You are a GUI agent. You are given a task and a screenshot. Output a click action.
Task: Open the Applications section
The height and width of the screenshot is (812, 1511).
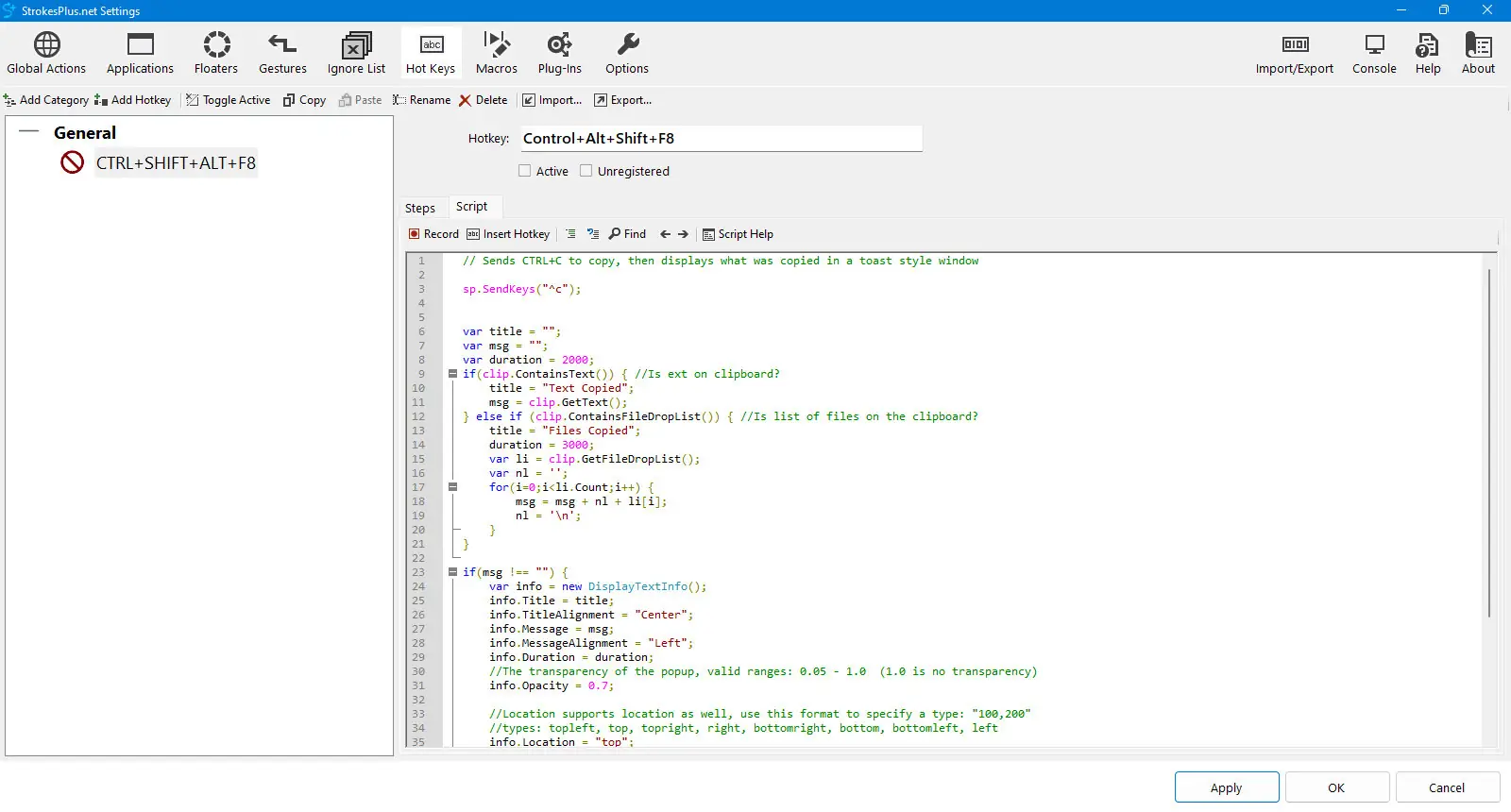[x=140, y=53]
